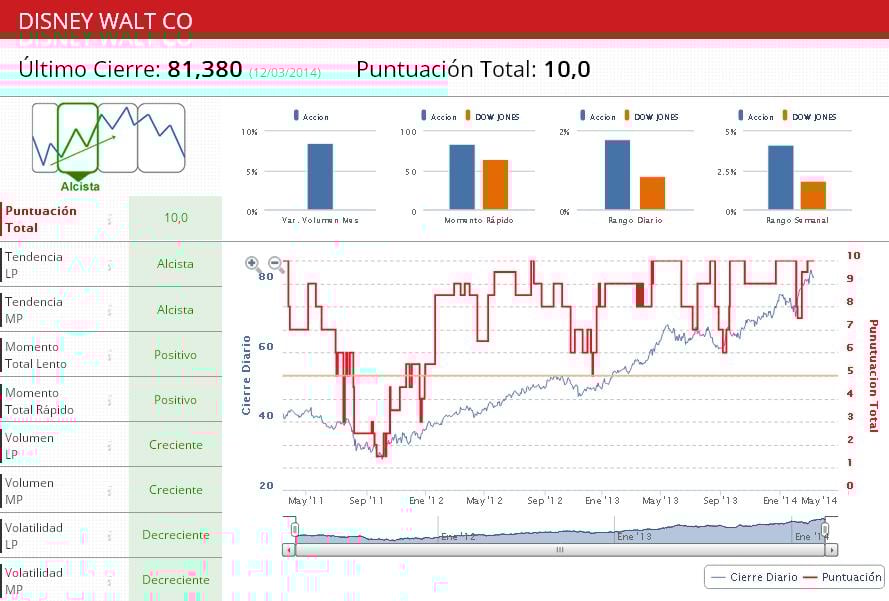Image resolution: width=889 pixels, height=601 pixels.
Task: Click the Decreciente value for Volatilidad MP
Action: coord(176,579)
